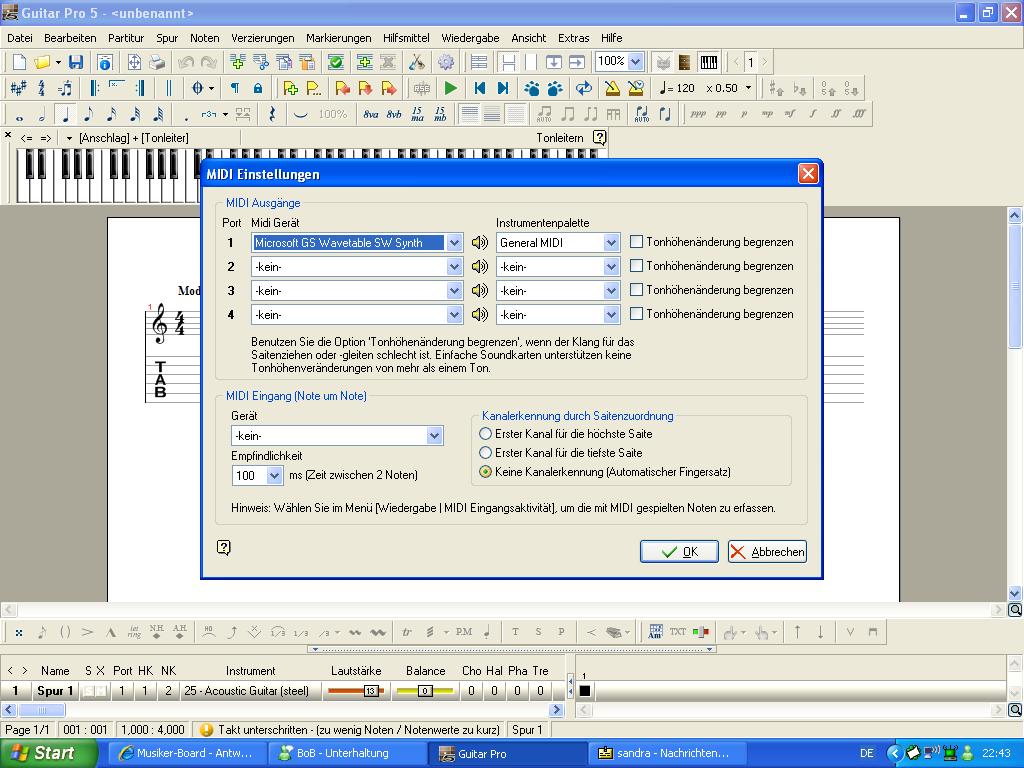The image size is (1024, 768).
Task: Click the tools (guitar and scissors) icon
Action: click(416, 62)
